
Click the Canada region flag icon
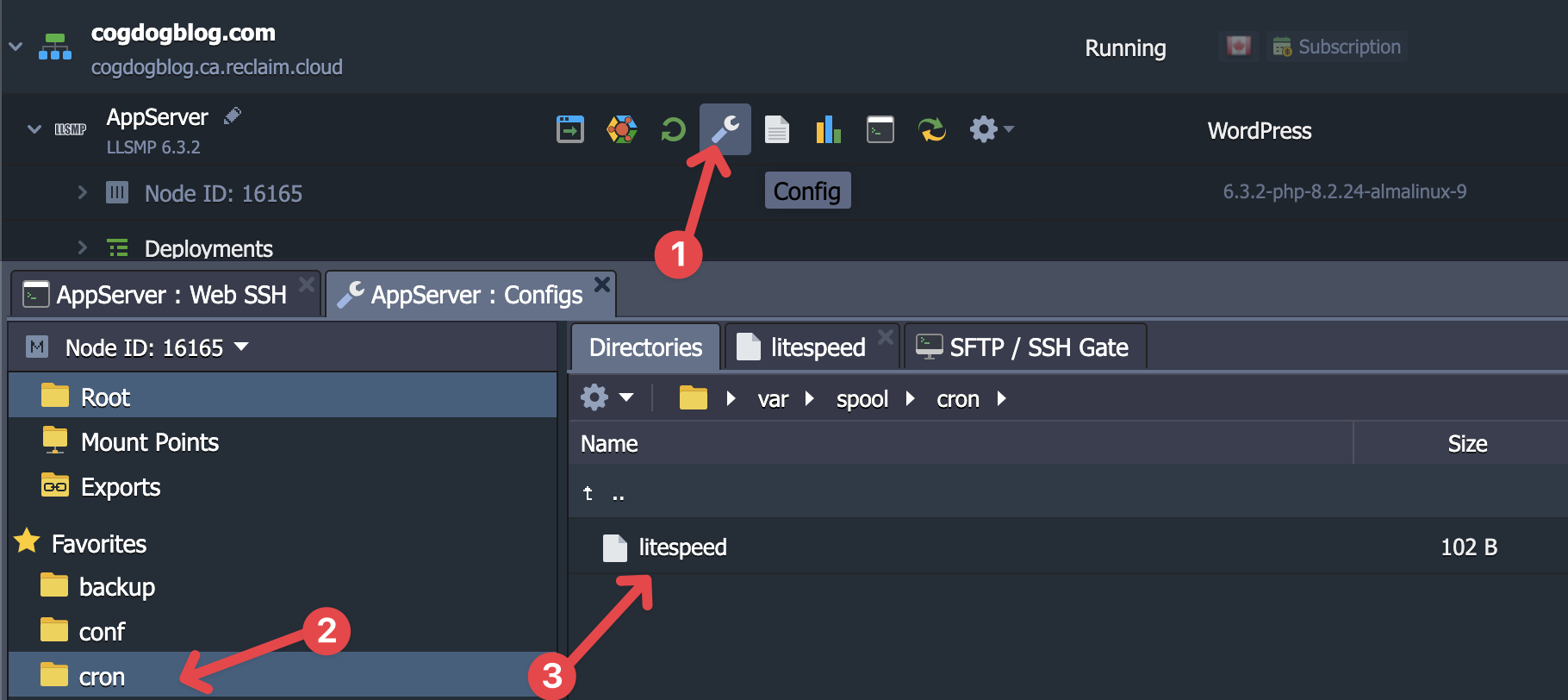pos(1239,46)
